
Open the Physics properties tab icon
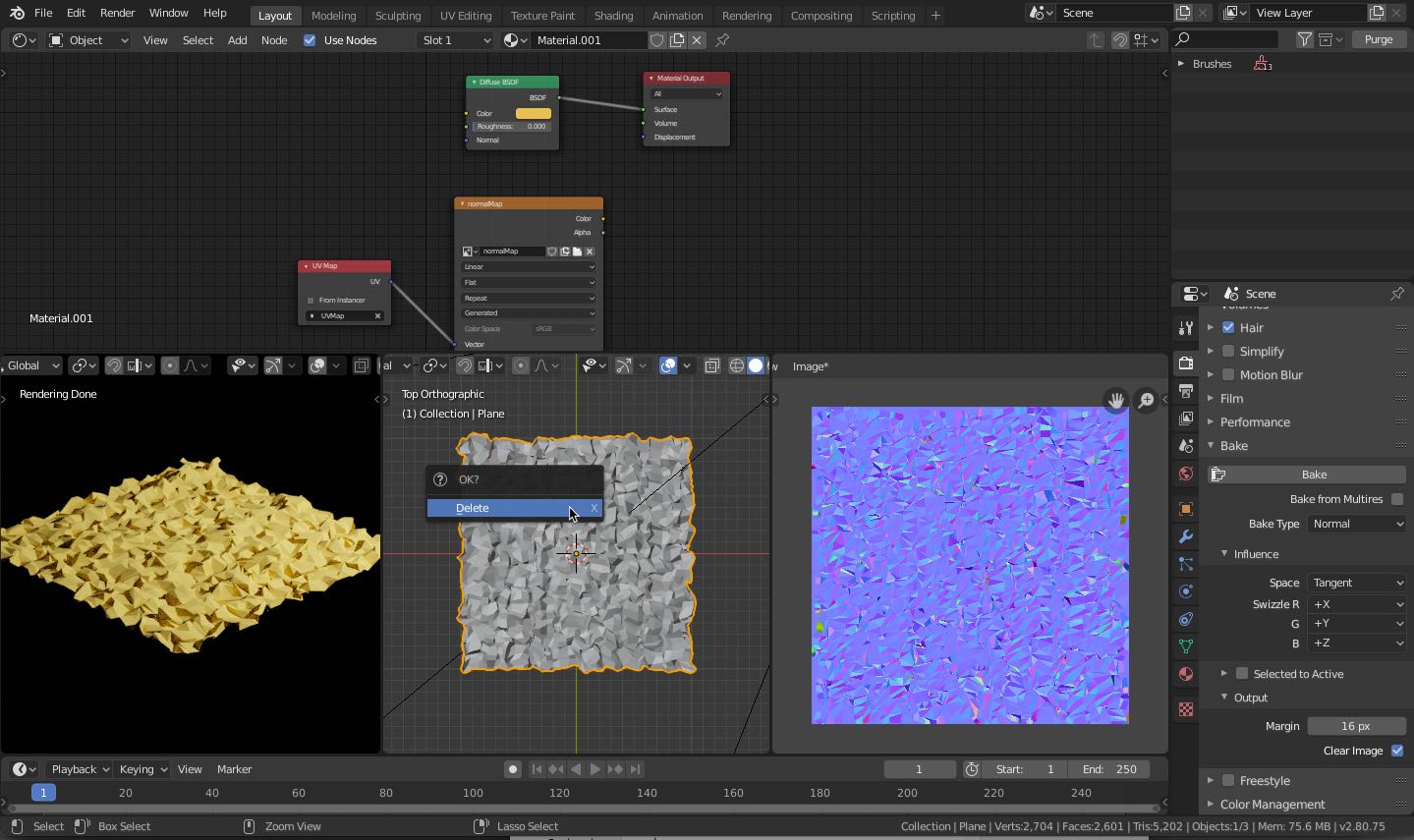point(1186,591)
